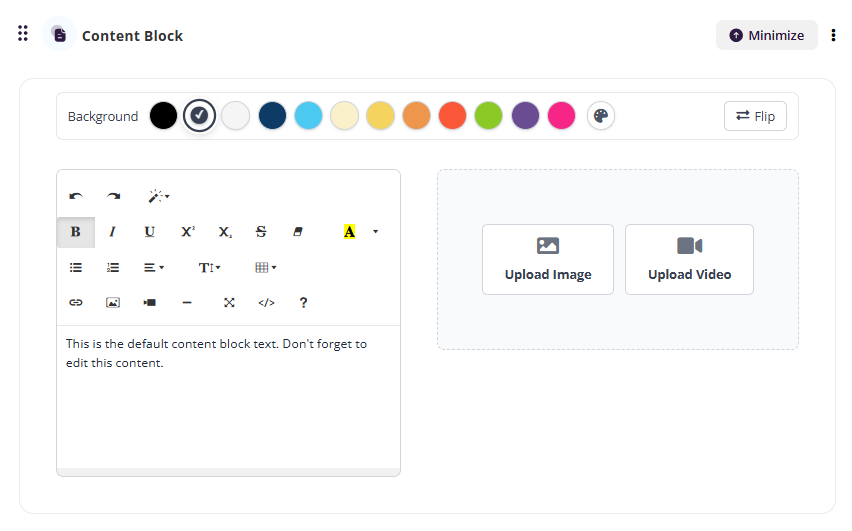852x531 pixels.
Task: Toggle strikethrough formatting
Action: coord(261,232)
